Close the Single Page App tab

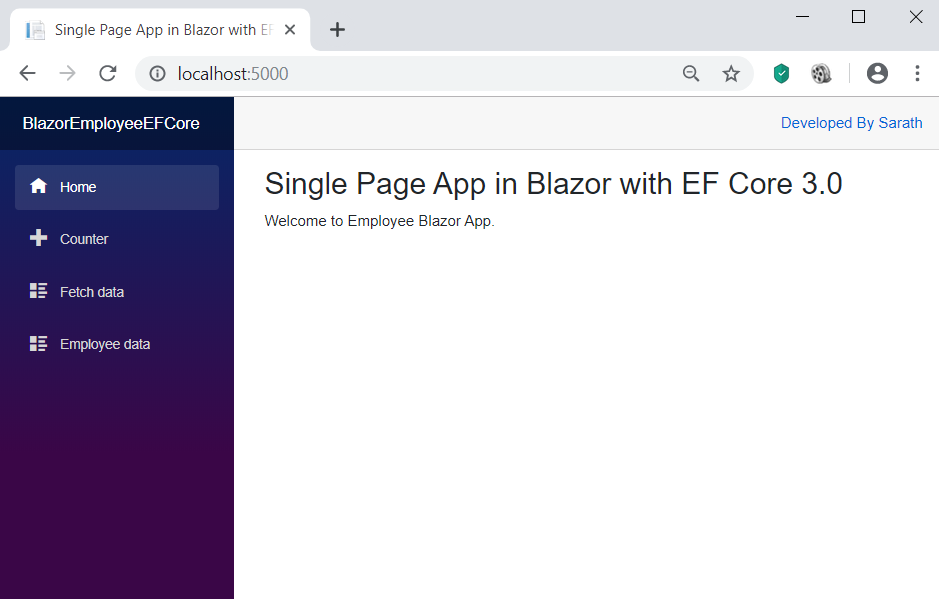tap(290, 29)
